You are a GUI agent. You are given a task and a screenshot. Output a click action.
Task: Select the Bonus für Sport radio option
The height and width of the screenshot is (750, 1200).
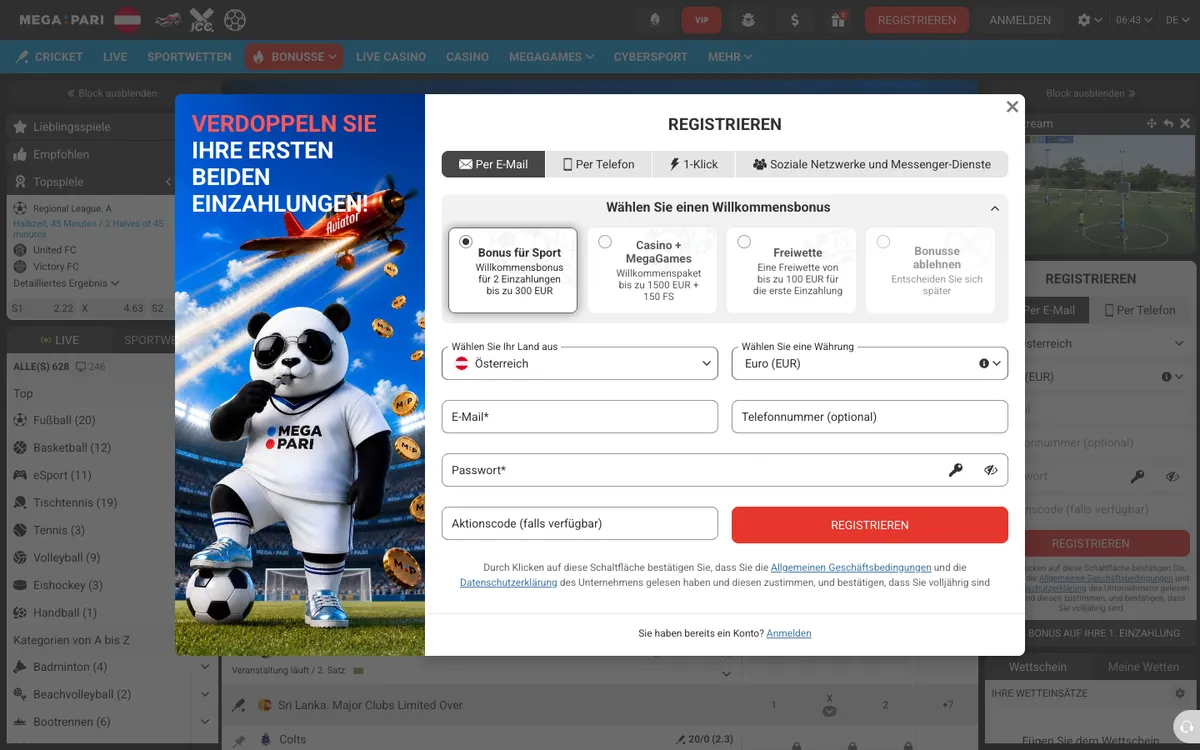pos(466,242)
